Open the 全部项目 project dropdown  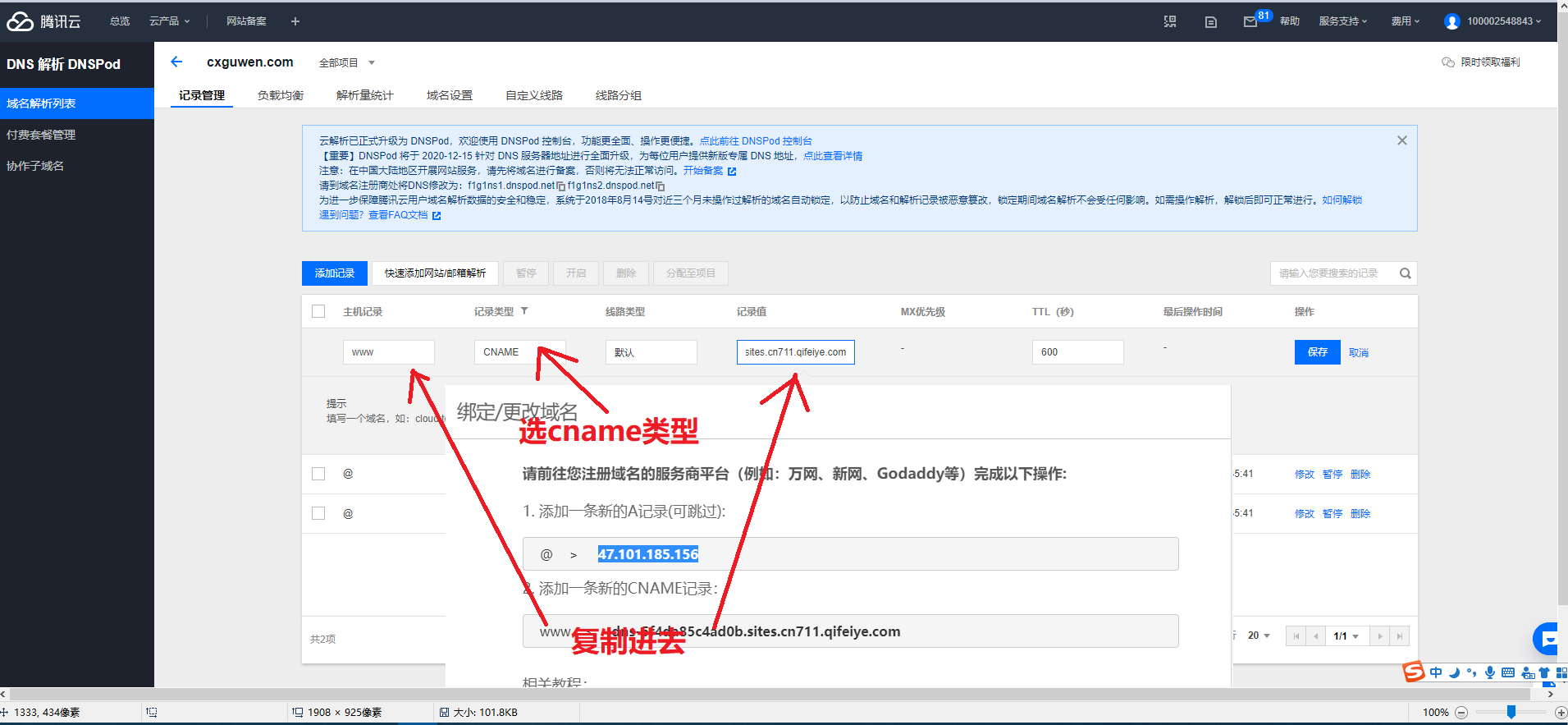pyautogui.click(x=347, y=62)
